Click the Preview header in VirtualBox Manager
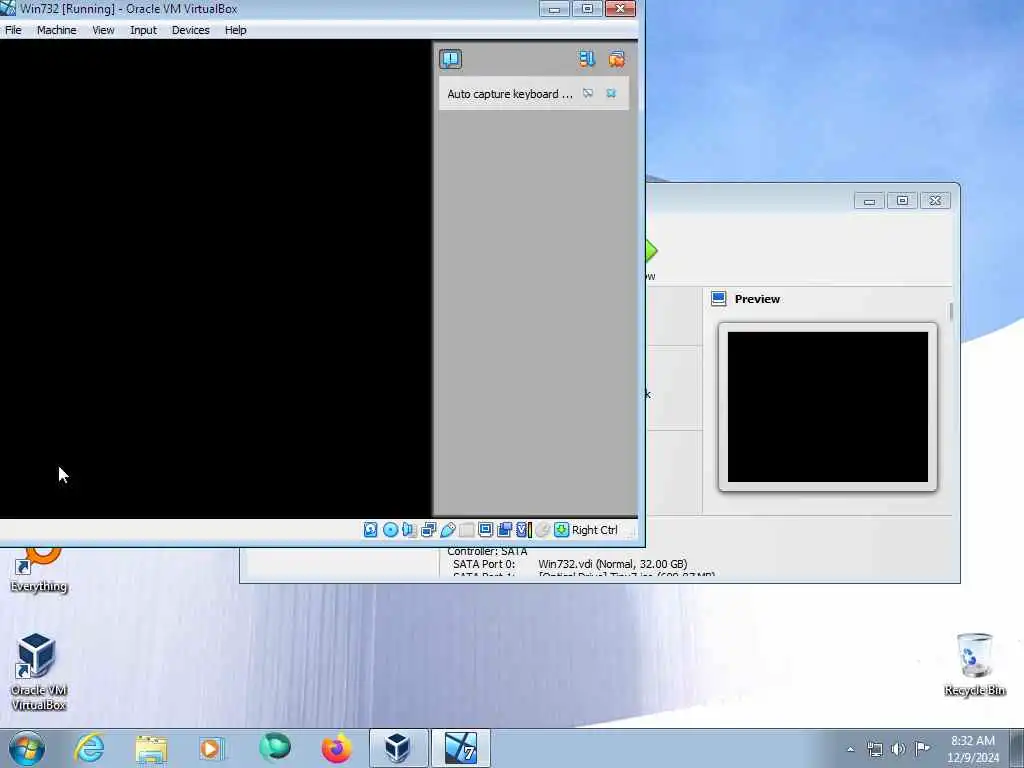 coord(757,299)
